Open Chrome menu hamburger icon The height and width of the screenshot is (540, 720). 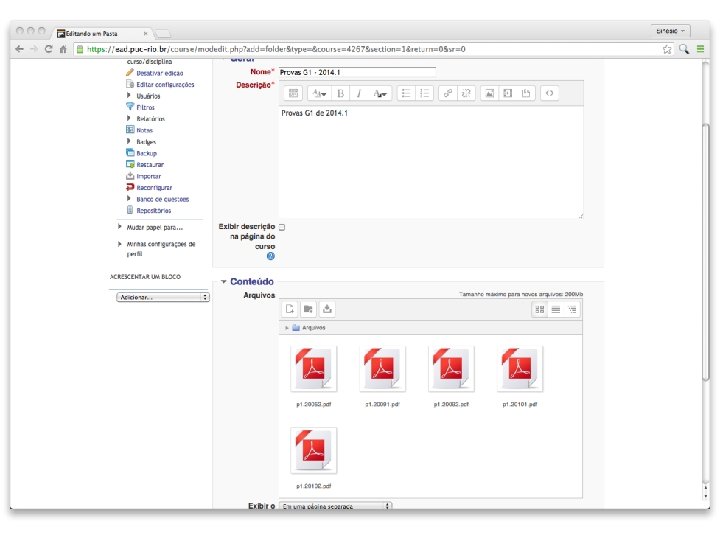pos(700,49)
